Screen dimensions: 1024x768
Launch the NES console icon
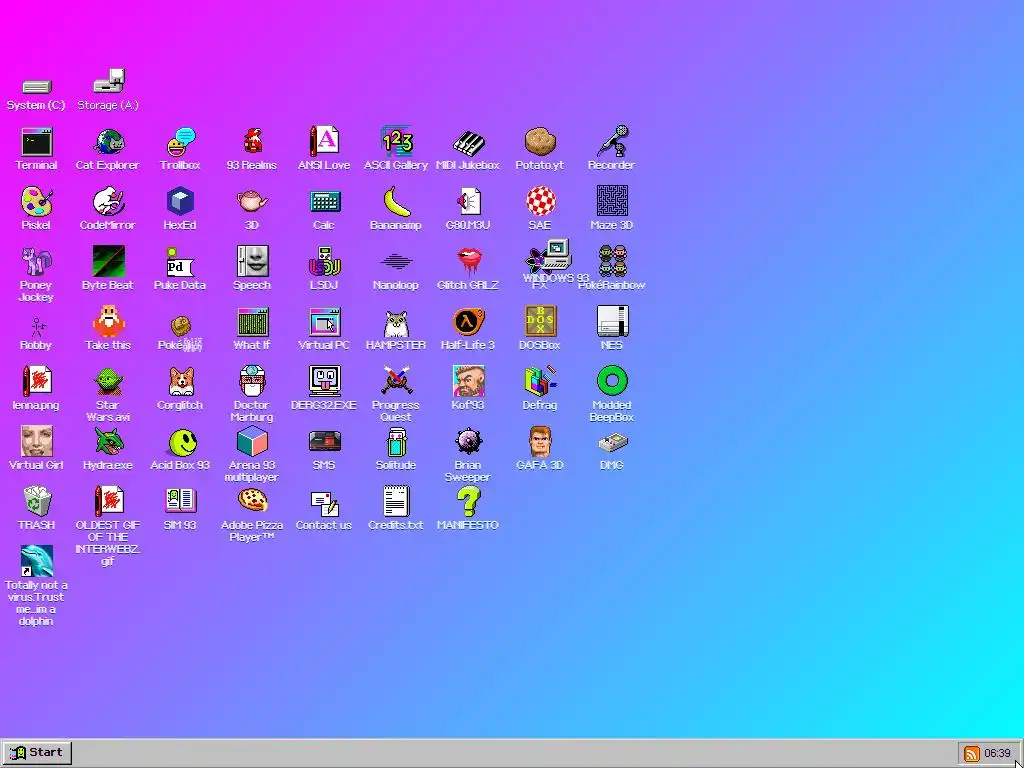point(612,322)
